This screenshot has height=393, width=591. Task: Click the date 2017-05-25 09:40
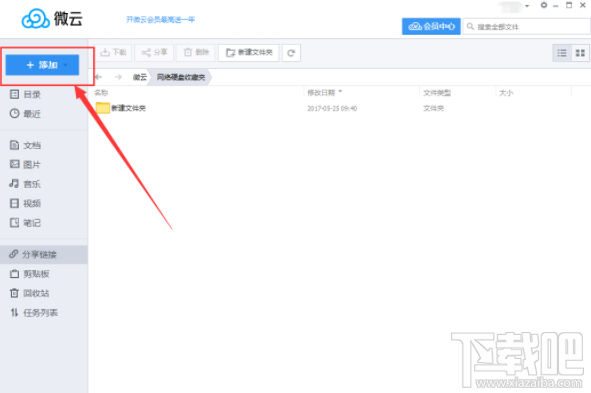[x=332, y=109]
